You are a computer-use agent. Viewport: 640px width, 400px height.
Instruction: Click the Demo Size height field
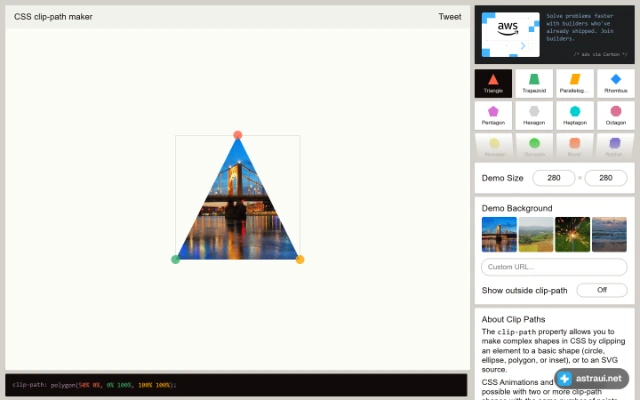coord(606,178)
